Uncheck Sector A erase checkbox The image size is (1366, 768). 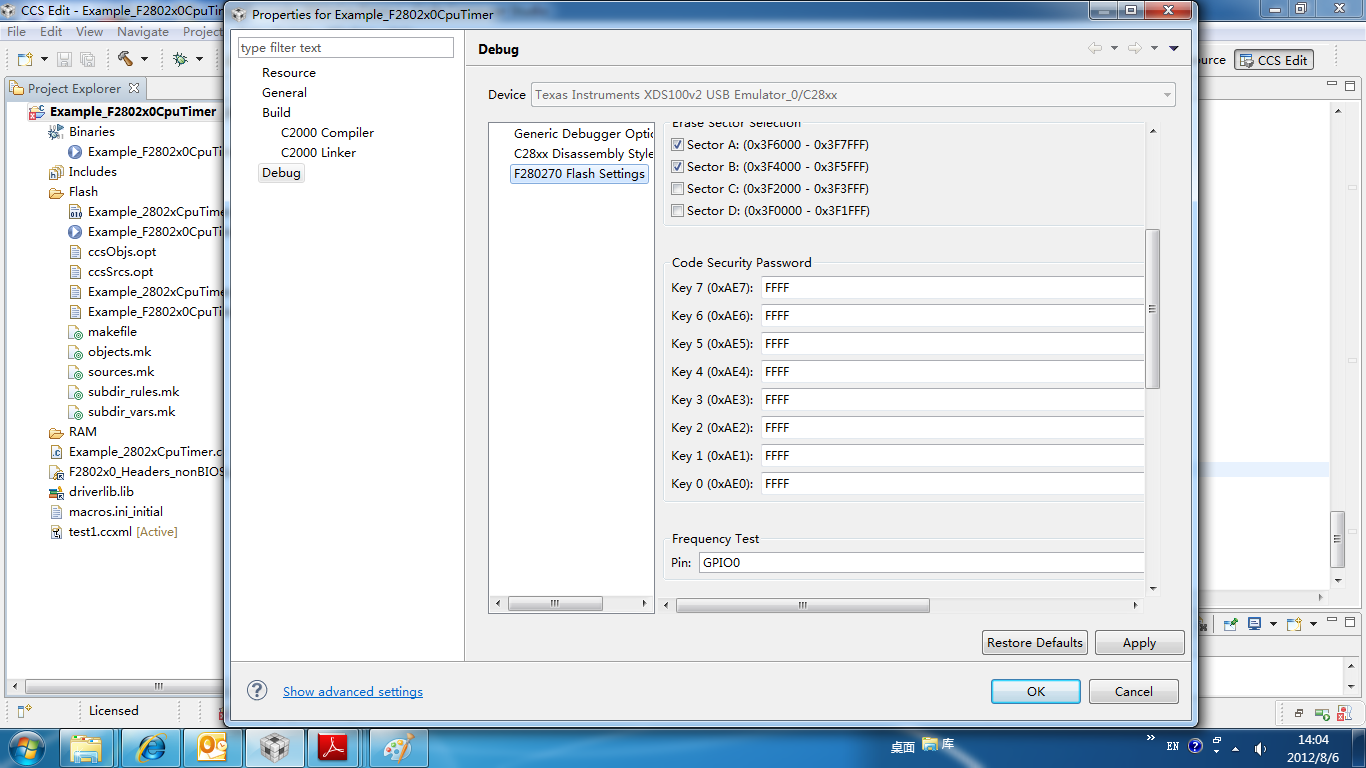[x=678, y=145]
